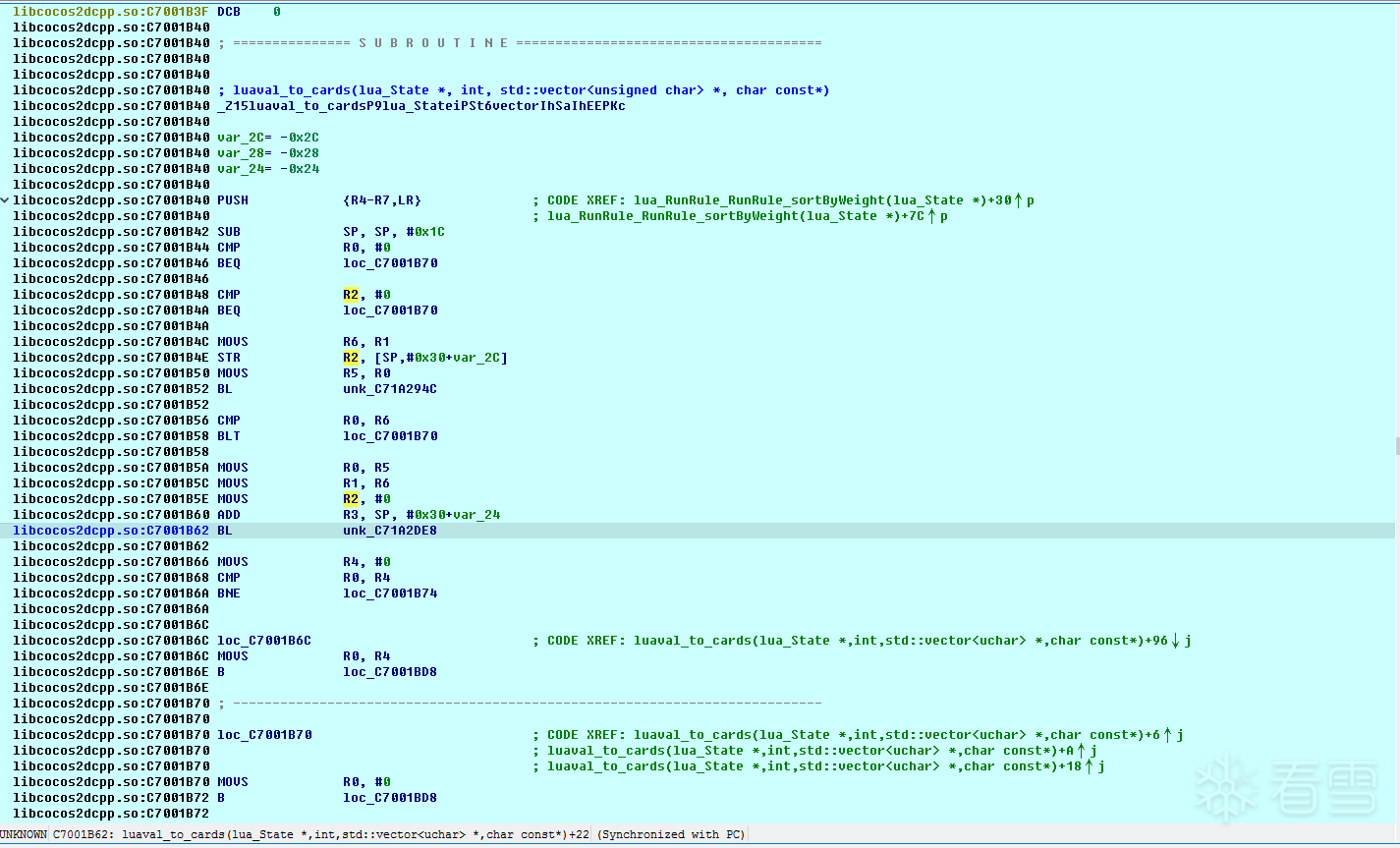This screenshot has width=1400, height=848.
Task: Select the {R4-R7,LR} operand of PUSH
Action: point(382,200)
